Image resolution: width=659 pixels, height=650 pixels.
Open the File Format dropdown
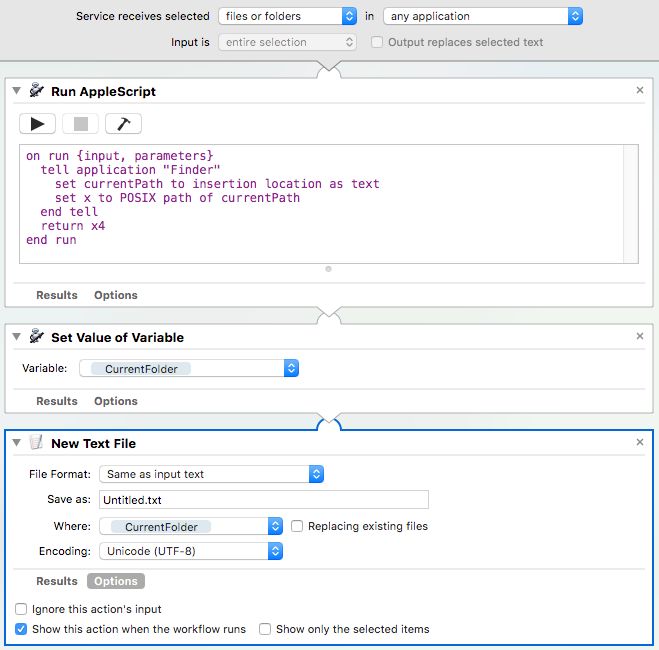[x=211, y=474]
